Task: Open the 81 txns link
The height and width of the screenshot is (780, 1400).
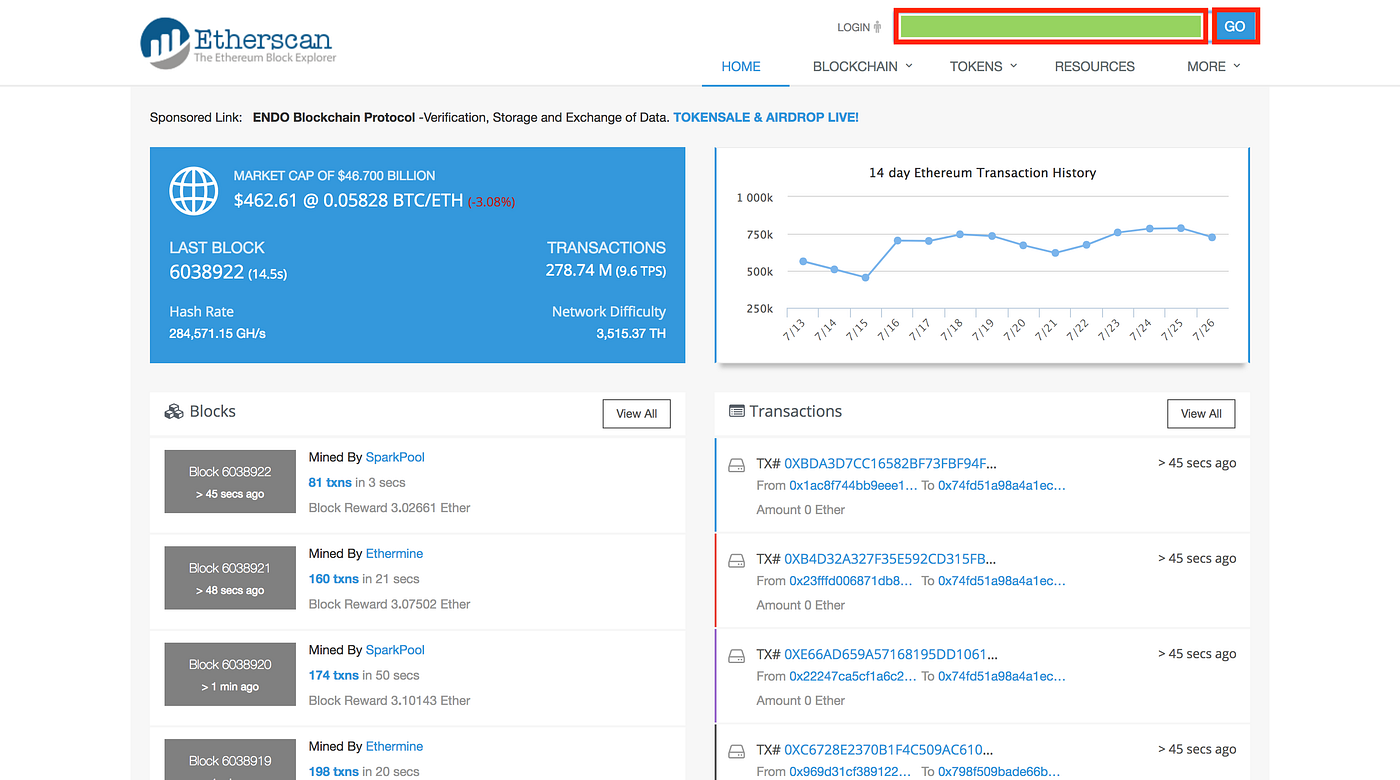Action: [330, 482]
